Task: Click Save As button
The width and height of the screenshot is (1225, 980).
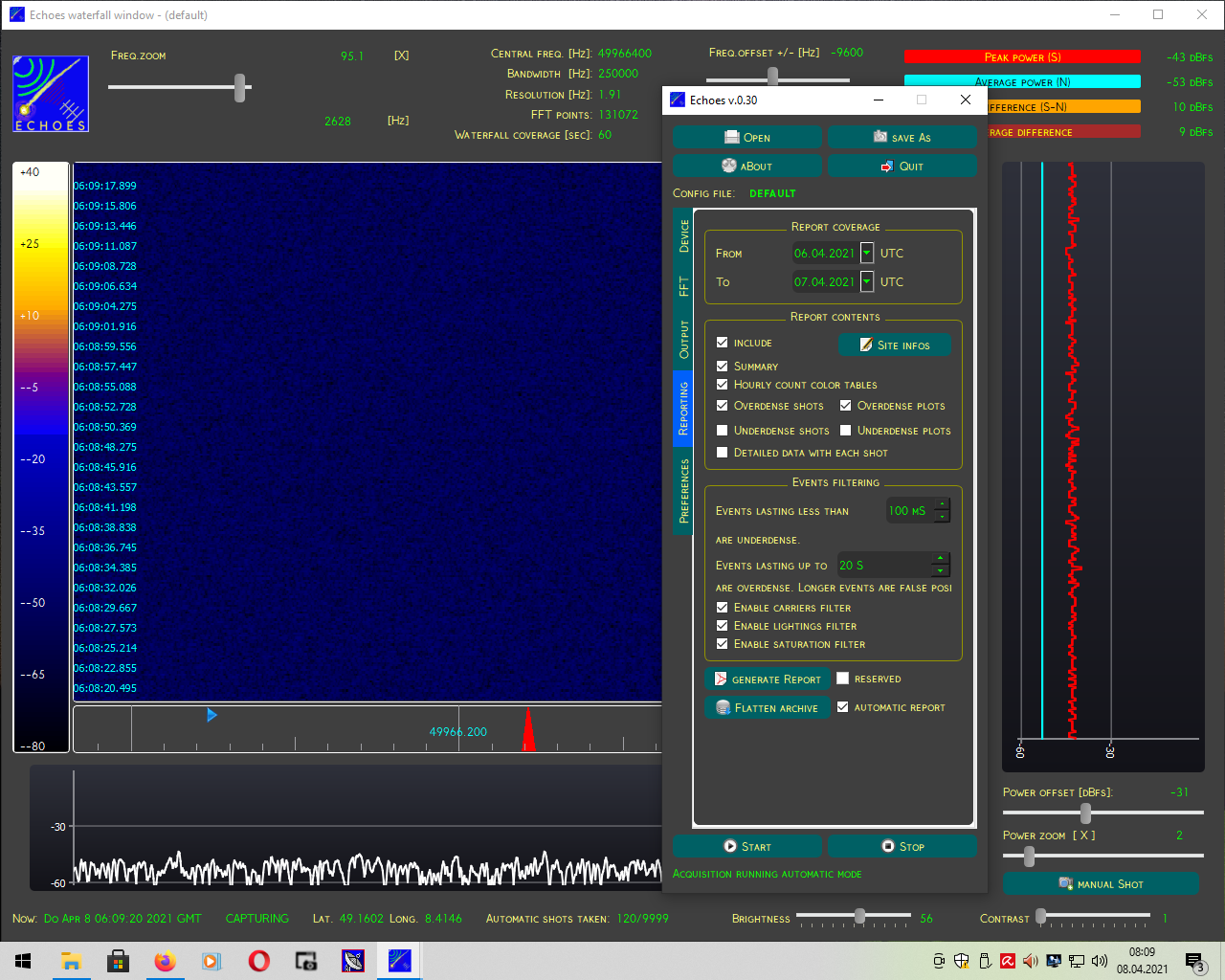Action: 902,137
